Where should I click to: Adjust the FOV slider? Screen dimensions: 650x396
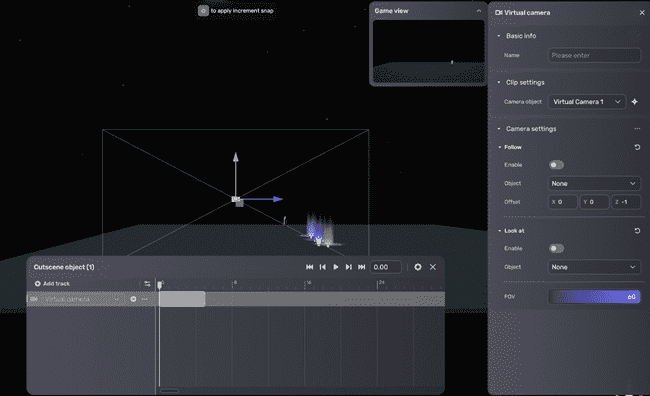coord(594,296)
